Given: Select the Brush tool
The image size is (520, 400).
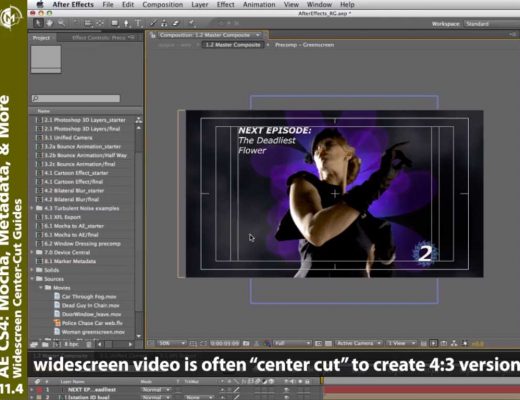Looking at the screenshot, I should tap(153, 23).
